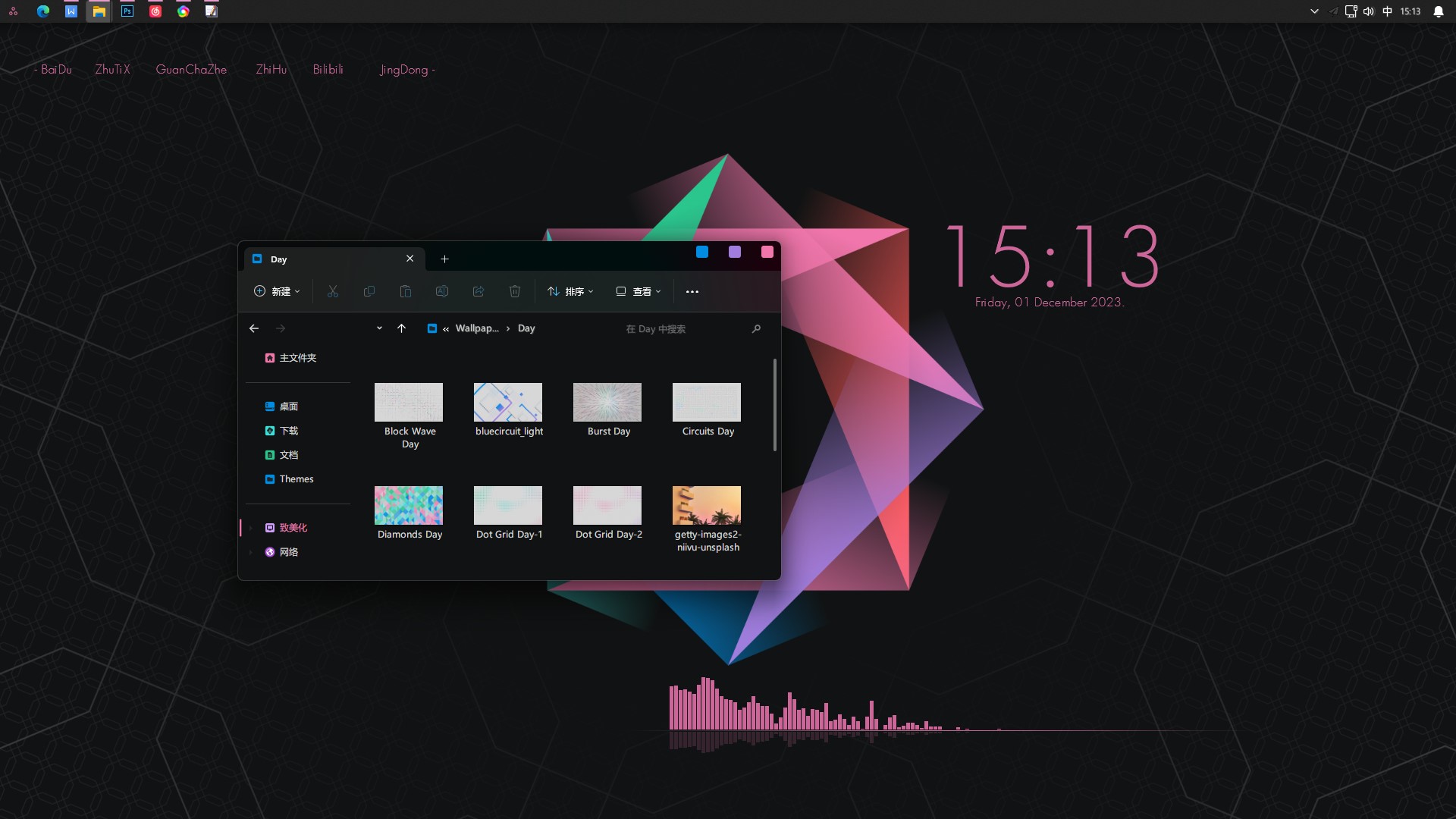Click the Paste icon in the toolbar
This screenshot has width=1456, height=819.
[405, 291]
